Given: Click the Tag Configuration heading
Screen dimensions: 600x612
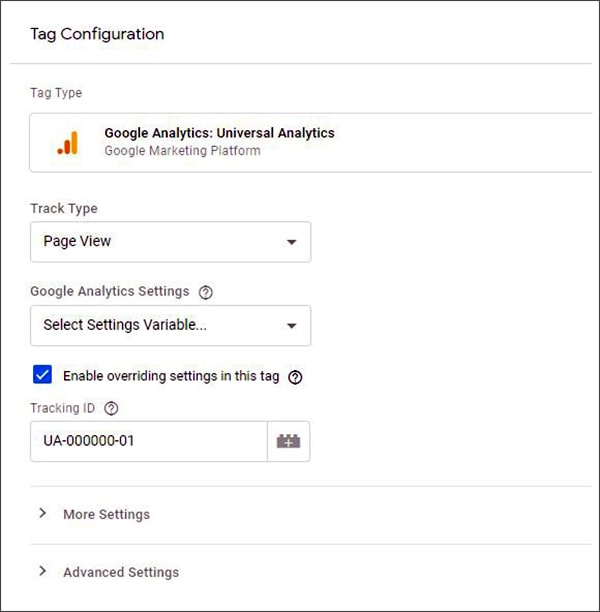Looking at the screenshot, I should click(x=97, y=34).
